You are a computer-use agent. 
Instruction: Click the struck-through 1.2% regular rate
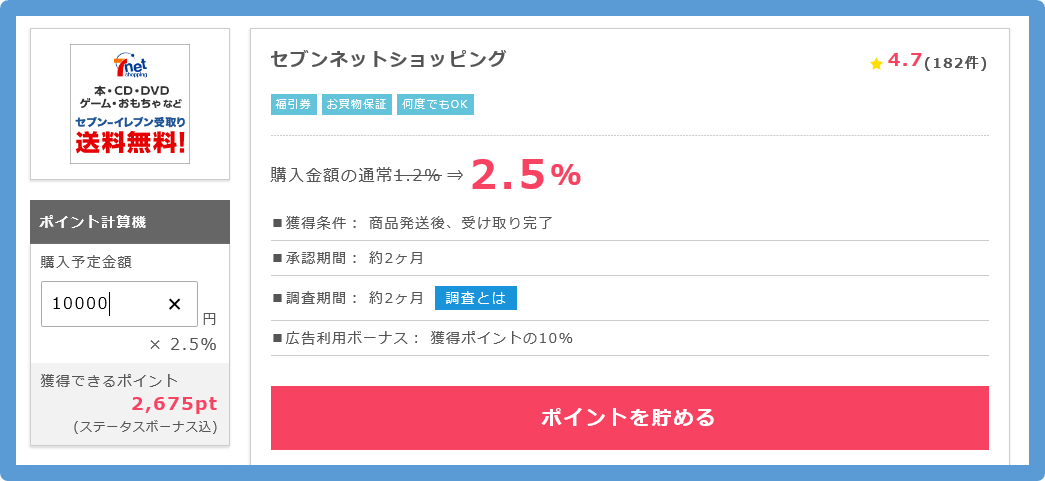tap(417, 175)
